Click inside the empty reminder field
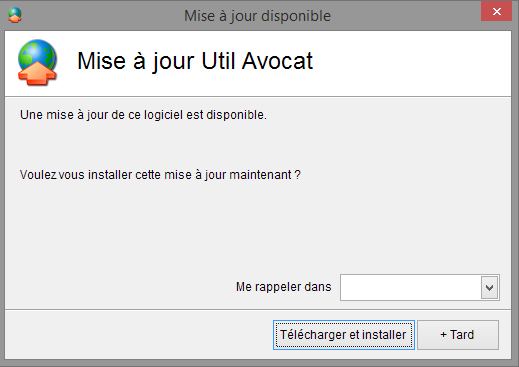 tap(411, 287)
